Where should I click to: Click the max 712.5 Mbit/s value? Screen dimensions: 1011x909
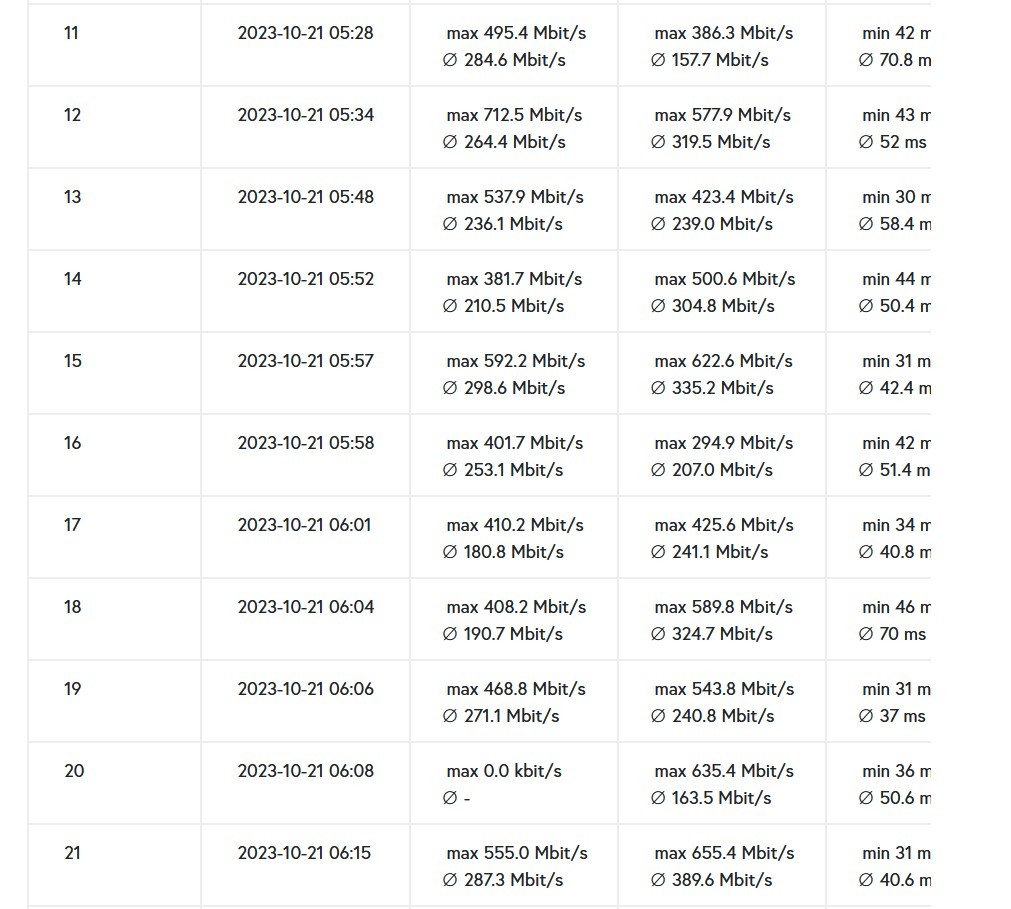[514, 115]
